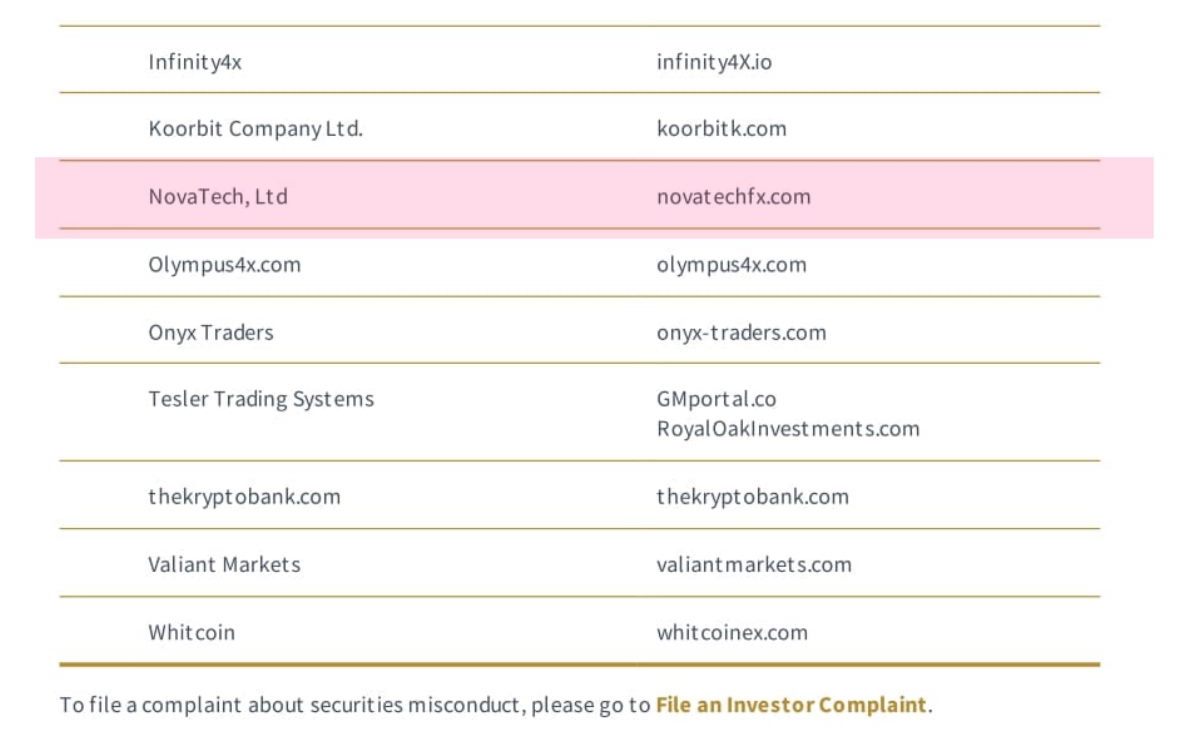Click the GMportal.co website text
This screenshot has width=1200, height=751.
(x=716, y=399)
